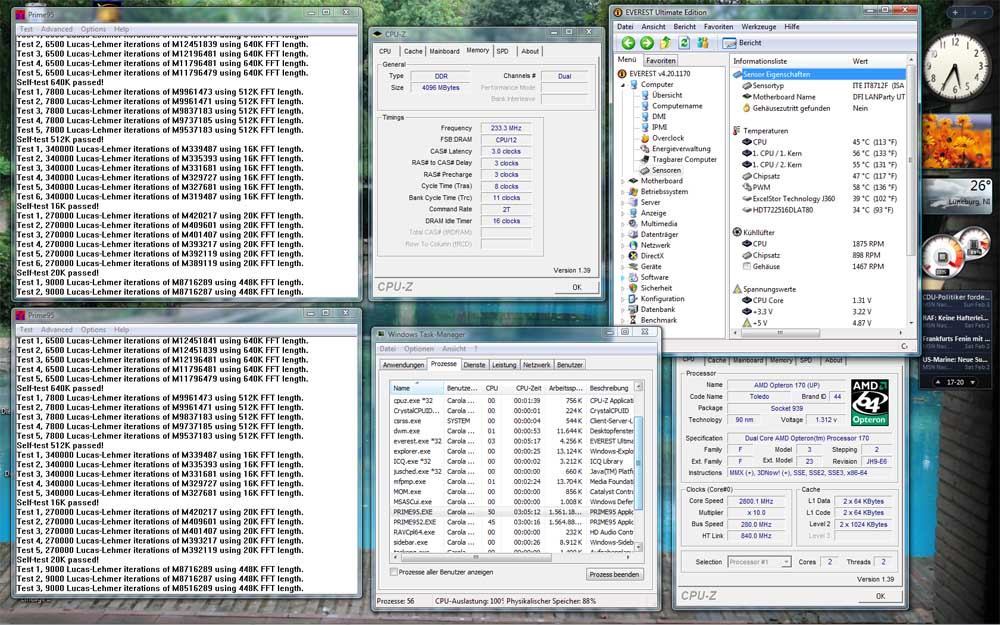This screenshot has width=1000, height=625.
Task: Open the Mainboard tab in the Memory CPU-Z window
Action: [444, 51]
